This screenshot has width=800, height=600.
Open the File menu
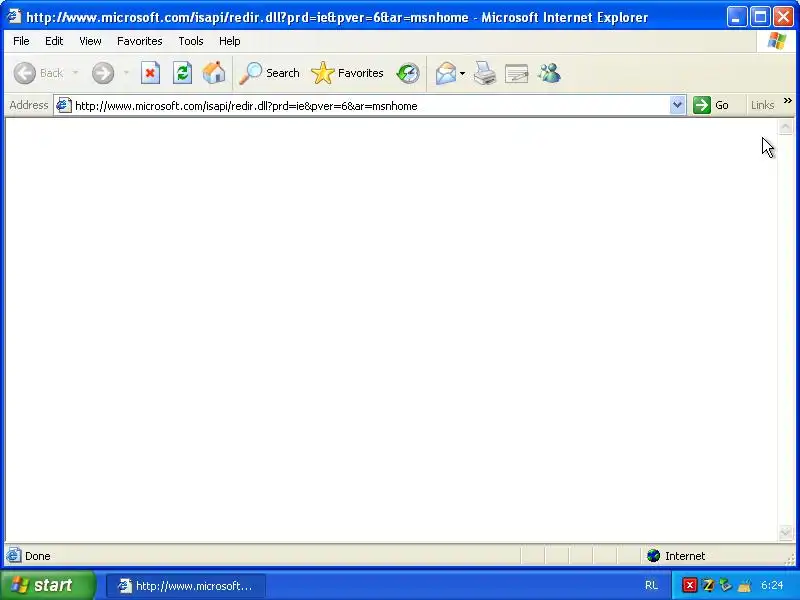tap(21, 41)
